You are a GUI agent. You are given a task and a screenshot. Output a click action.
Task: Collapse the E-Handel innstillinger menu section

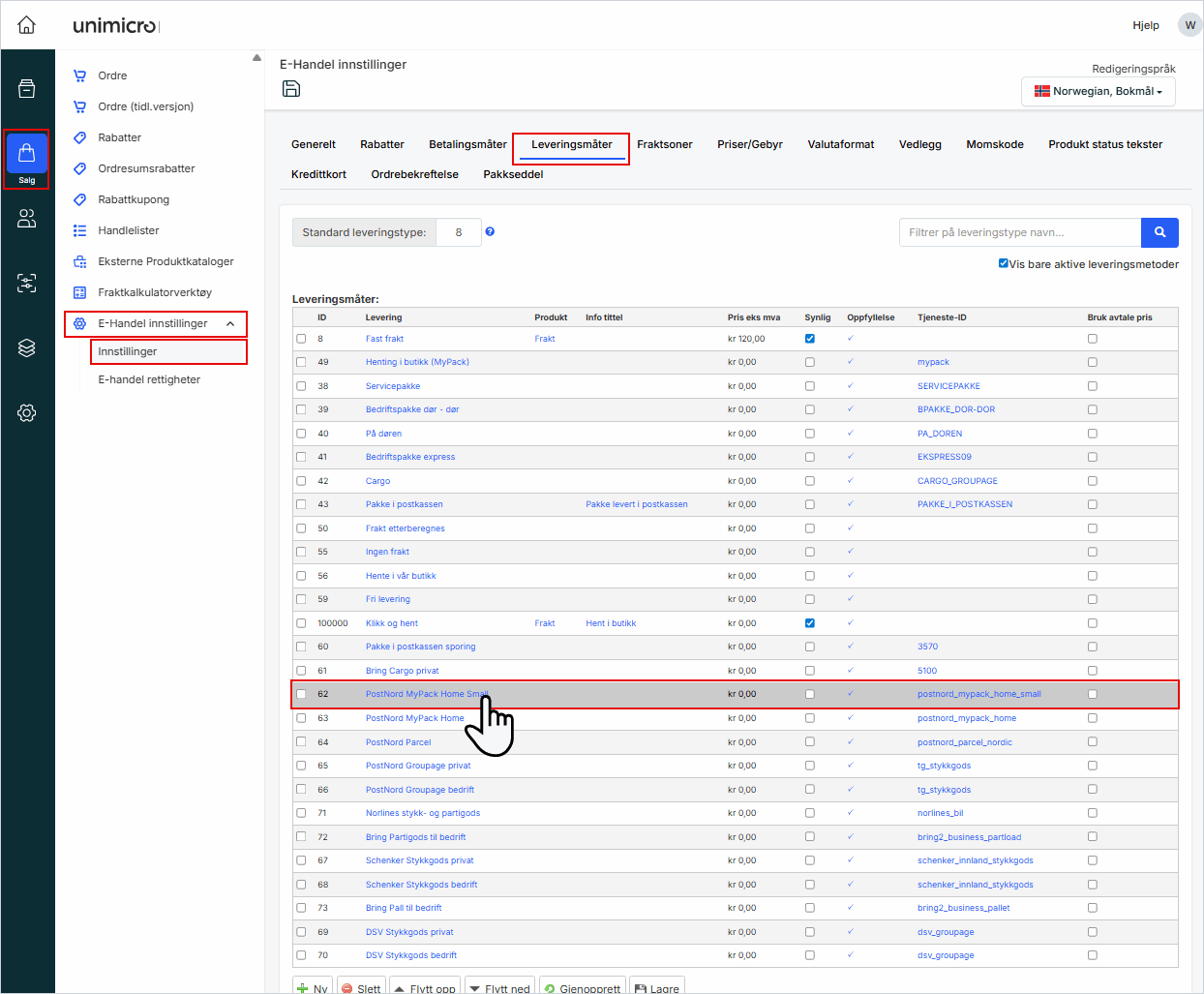230,323
